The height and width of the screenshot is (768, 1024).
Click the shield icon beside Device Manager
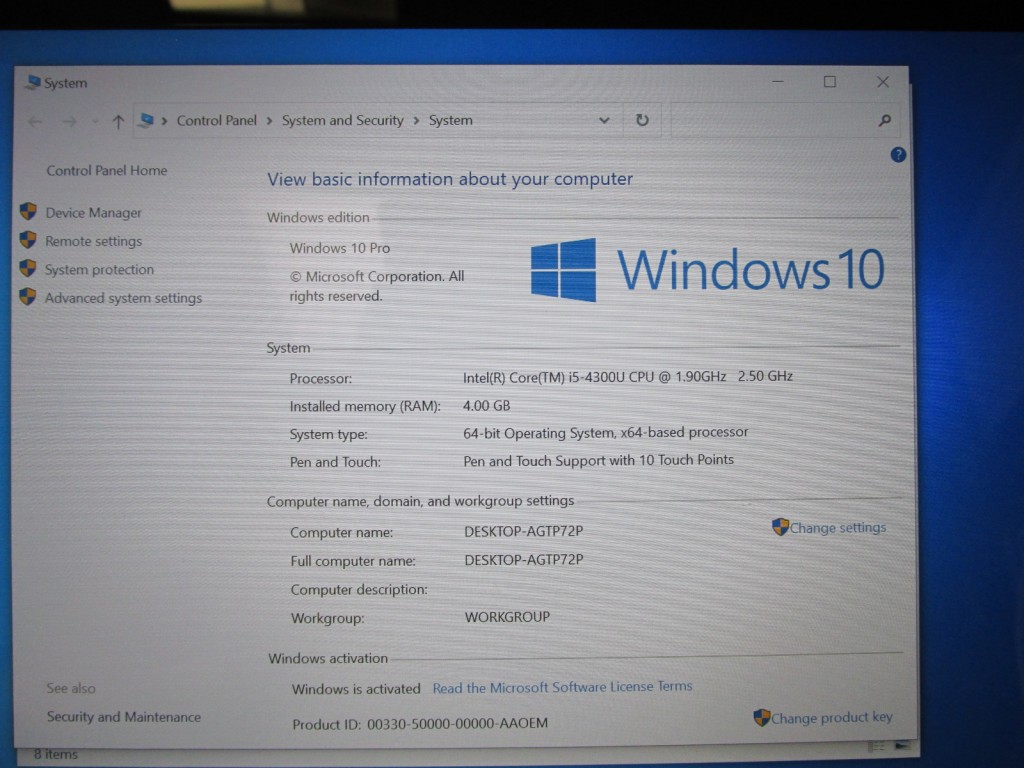28,211
